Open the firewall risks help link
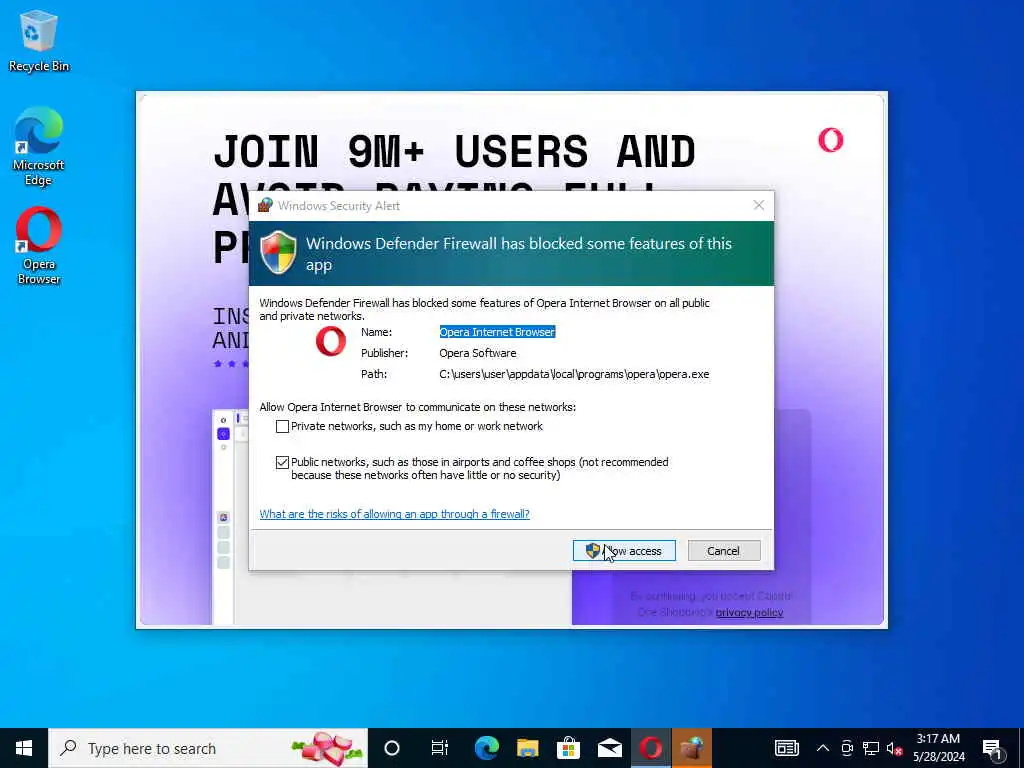The height and width of the screenshot is (768, 1024). pos(394,514)
